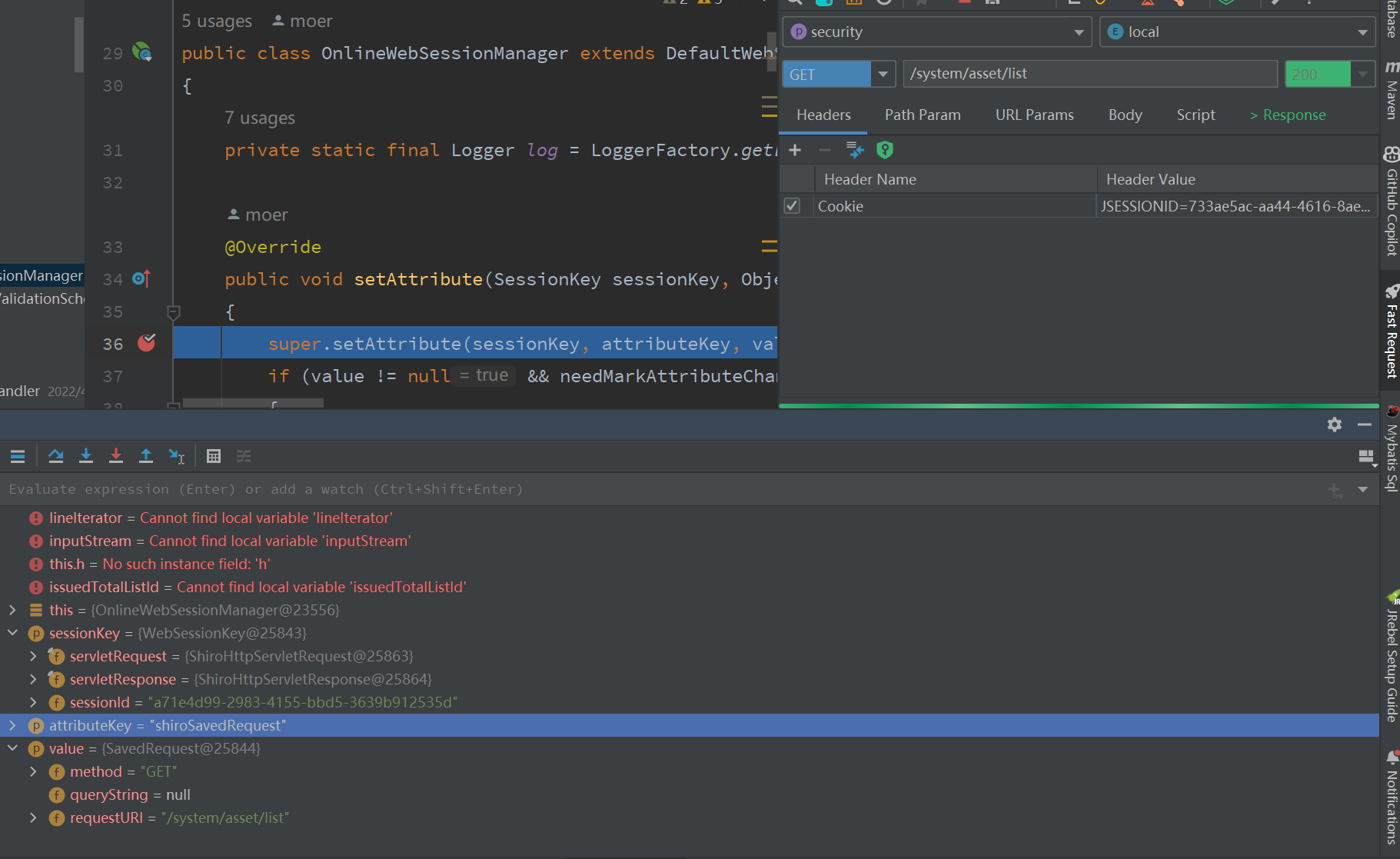Open the Response view
The height and width of the screenshot is (859, 1400).
(1289, 115)
